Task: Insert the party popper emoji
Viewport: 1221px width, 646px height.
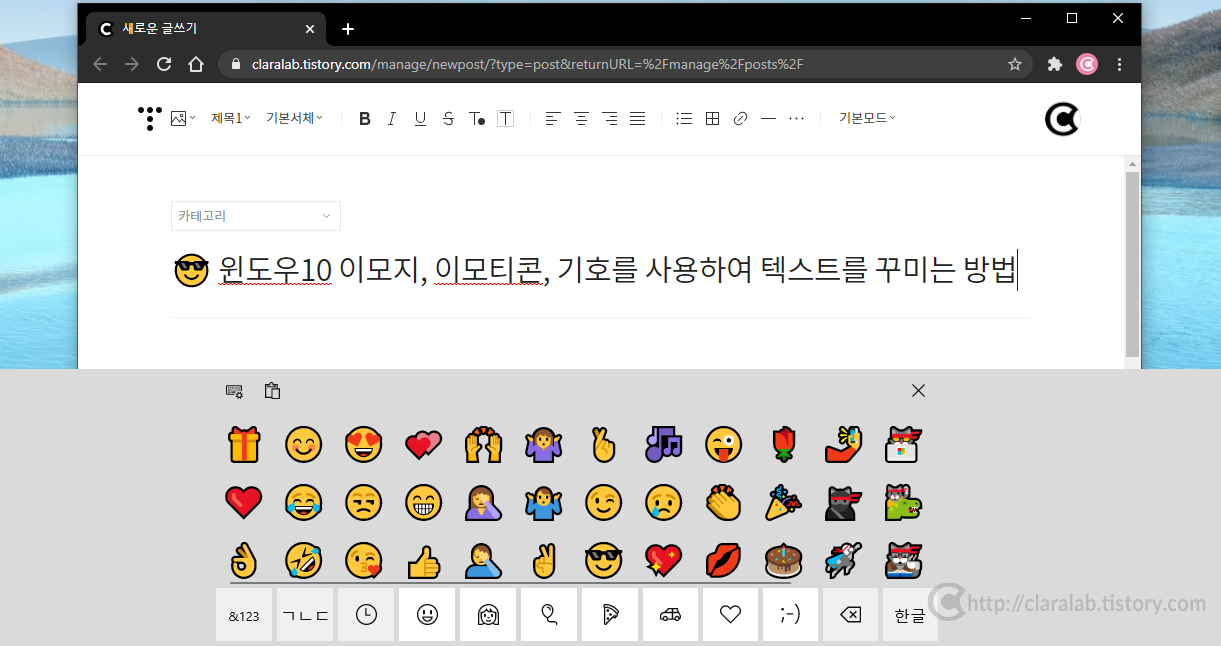Action: pos(783,502)
